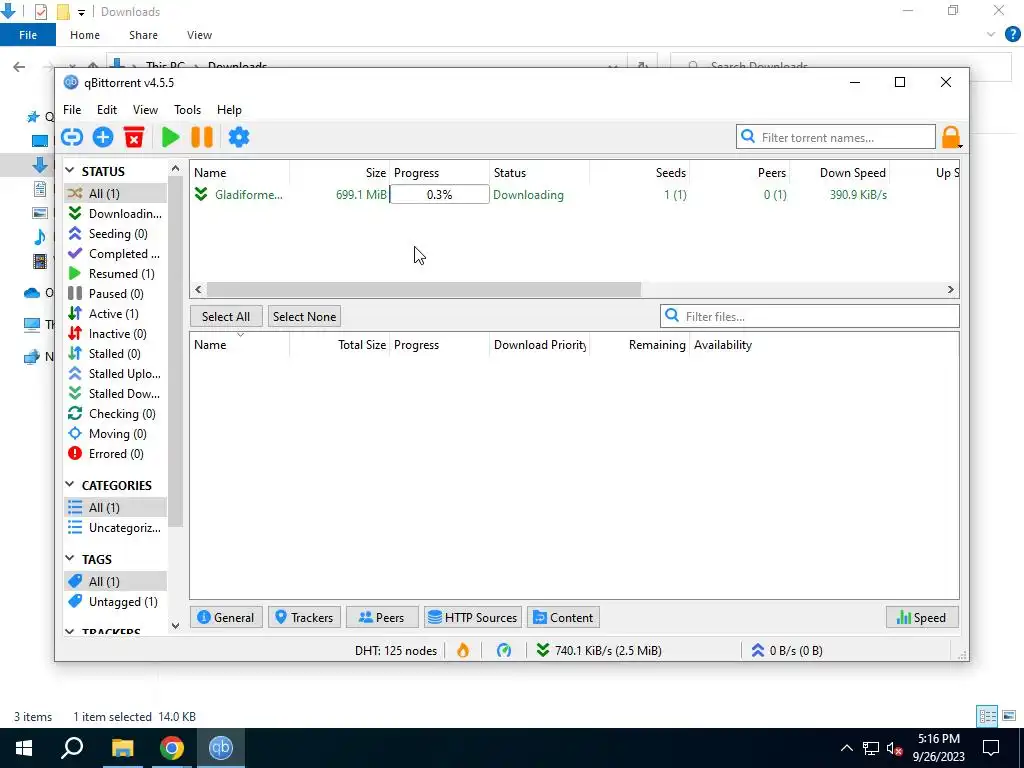1024x768 pixels.
Task: Select the Completed status filter
Action: point(116,253)
